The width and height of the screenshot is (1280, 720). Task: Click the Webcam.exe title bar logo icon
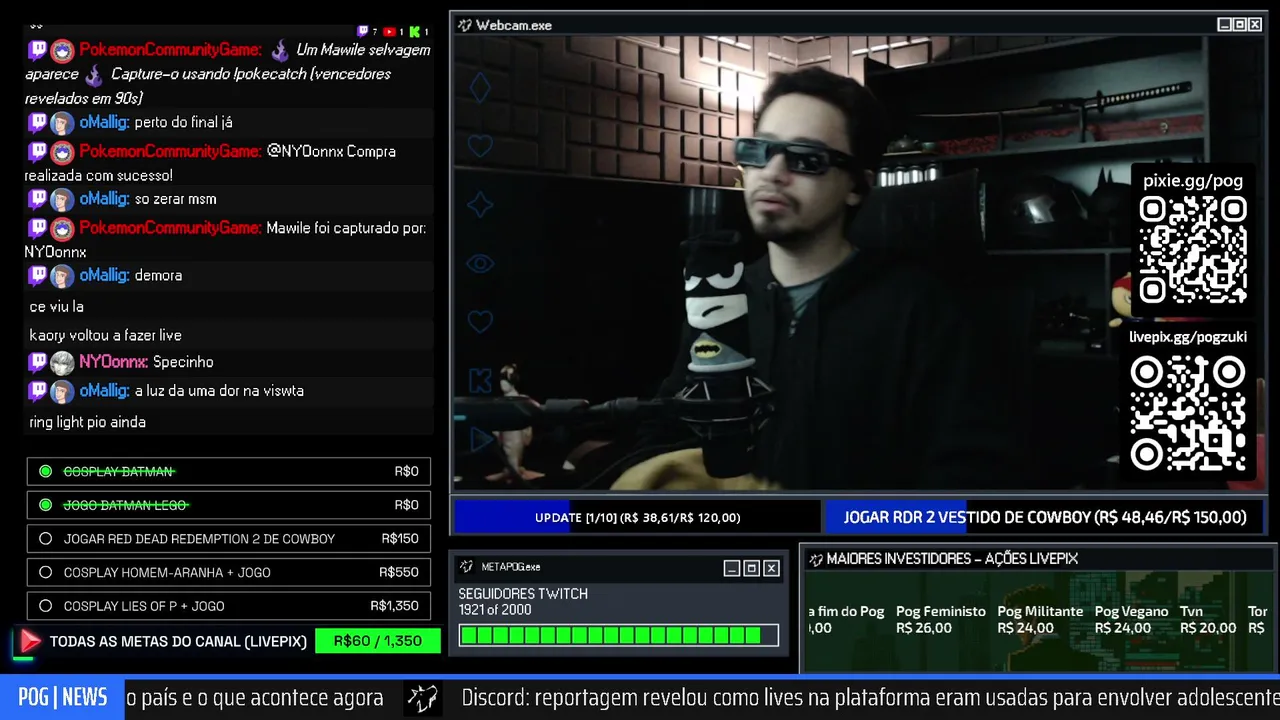465,25
